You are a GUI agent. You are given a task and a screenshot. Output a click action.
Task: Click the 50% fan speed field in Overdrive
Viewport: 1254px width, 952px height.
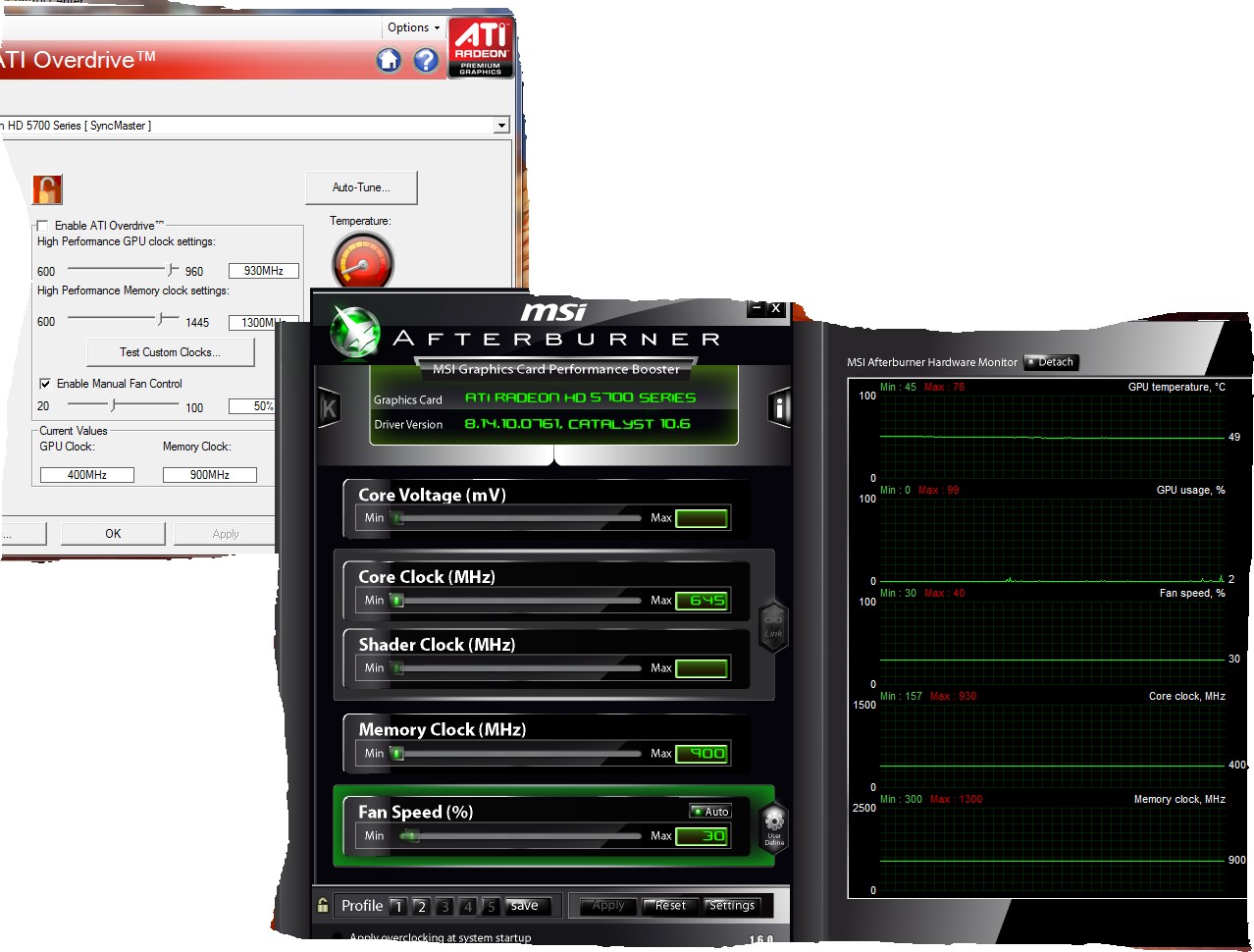tap(252, 405)
